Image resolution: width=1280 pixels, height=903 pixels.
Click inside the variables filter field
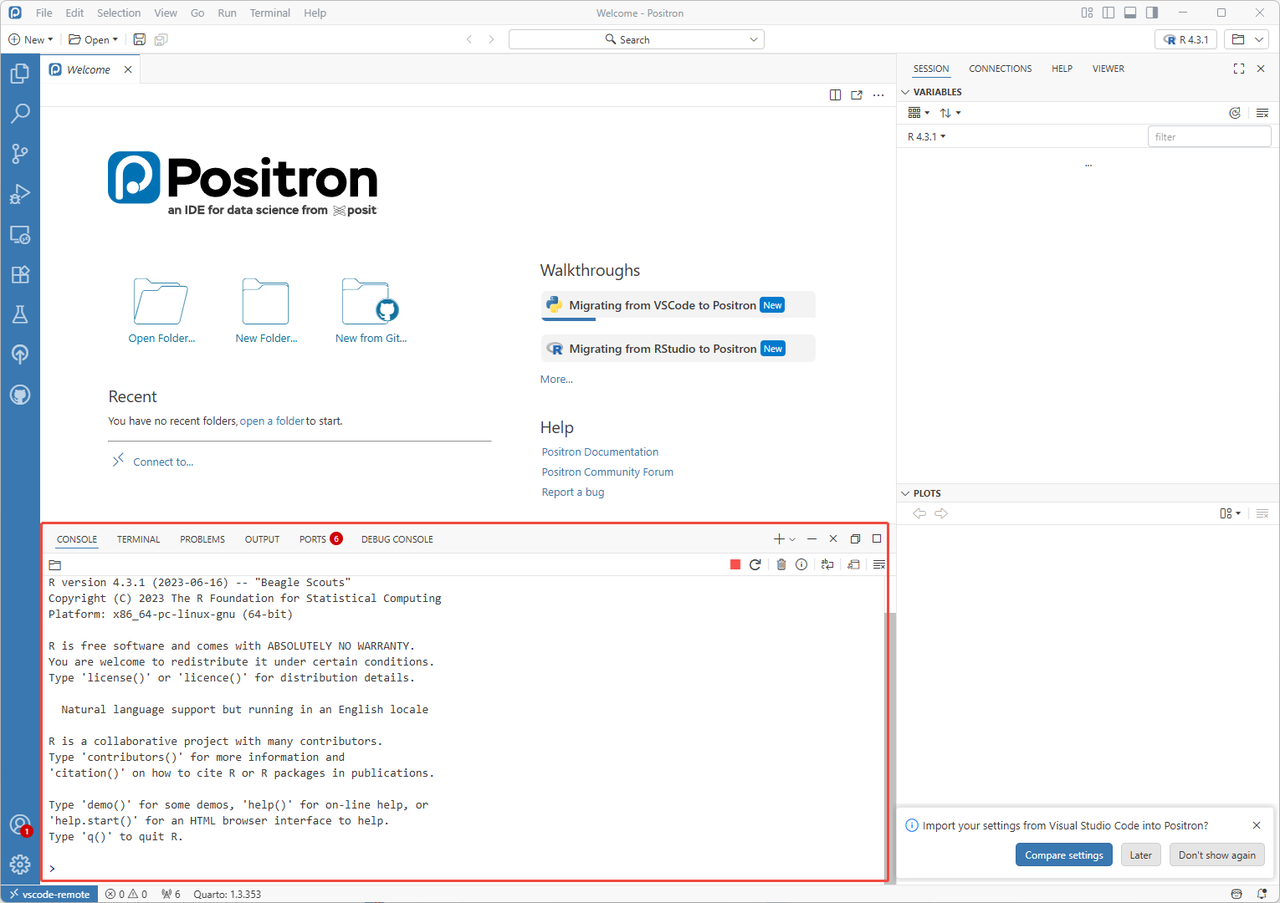coord(1208,136)
